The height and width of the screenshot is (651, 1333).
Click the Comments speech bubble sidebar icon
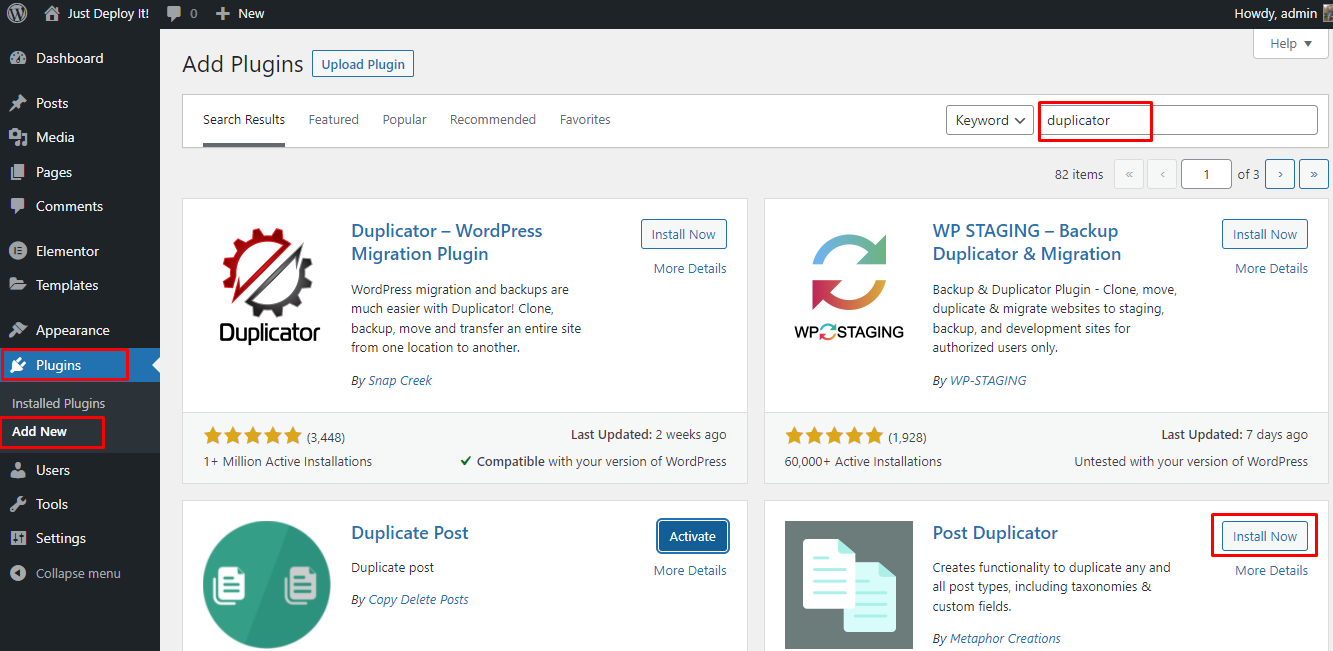click(18, 206)
